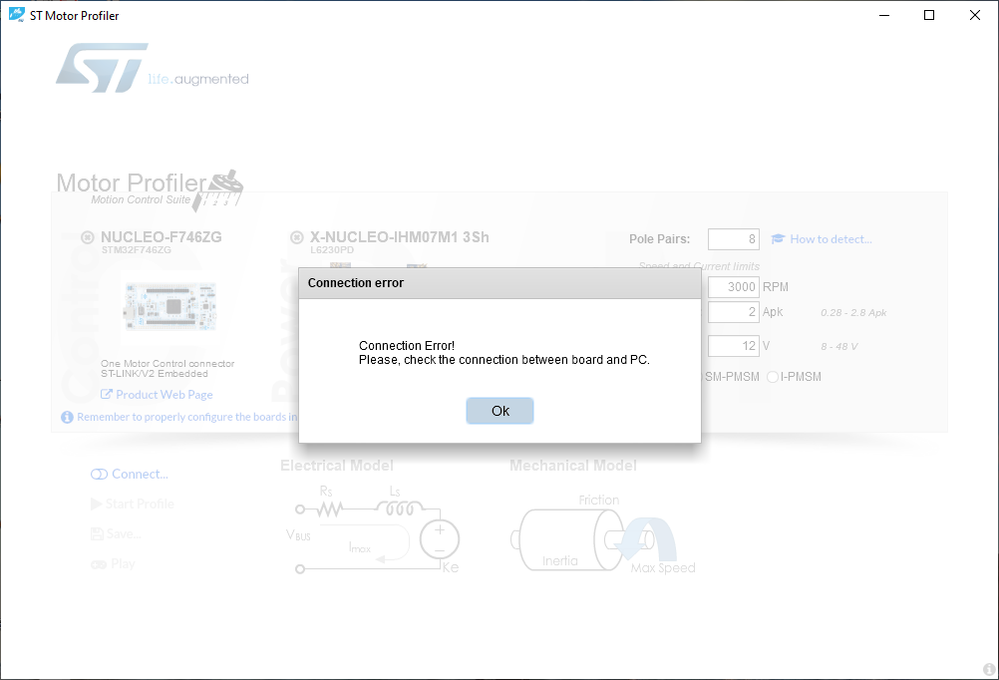This screenshot has height=680, width=999.
Task: Close the ST Motor Profiler window
Action: tap(975, 15)
